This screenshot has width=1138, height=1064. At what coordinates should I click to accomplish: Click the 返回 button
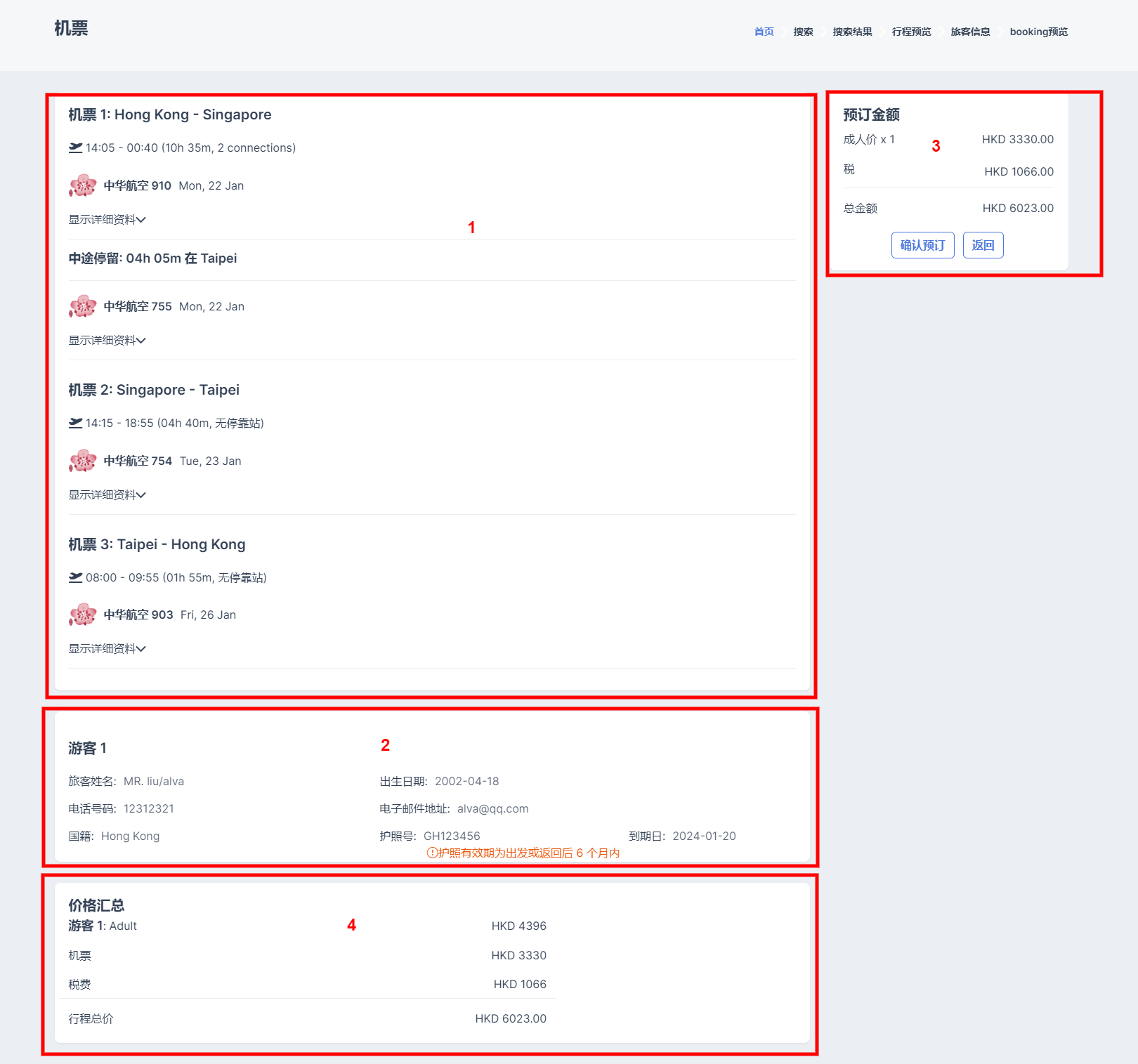(983, 245)
